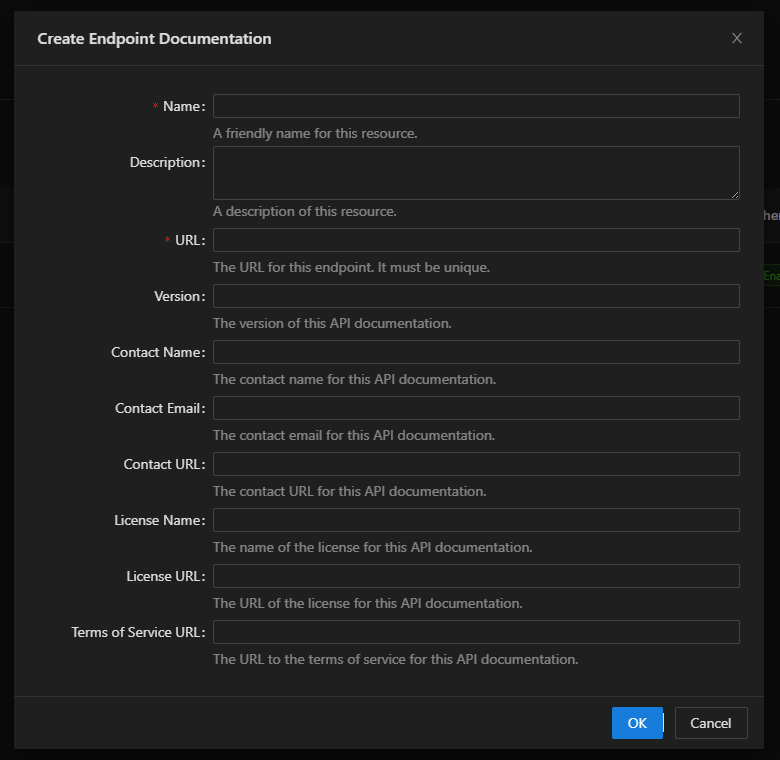The image size is (780, 760).
Task: Click the "Name" field label
Action: coord(183,106)
